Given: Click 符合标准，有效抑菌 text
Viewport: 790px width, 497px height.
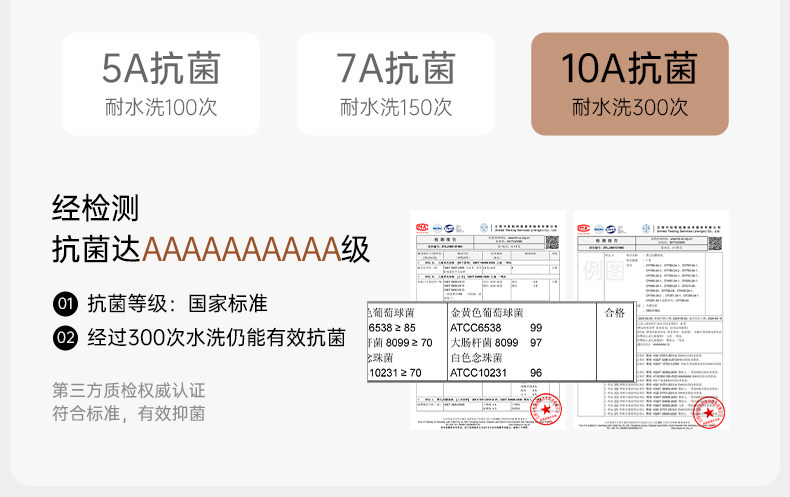Looking at the screenshot, I should click(x=129, y=413).
